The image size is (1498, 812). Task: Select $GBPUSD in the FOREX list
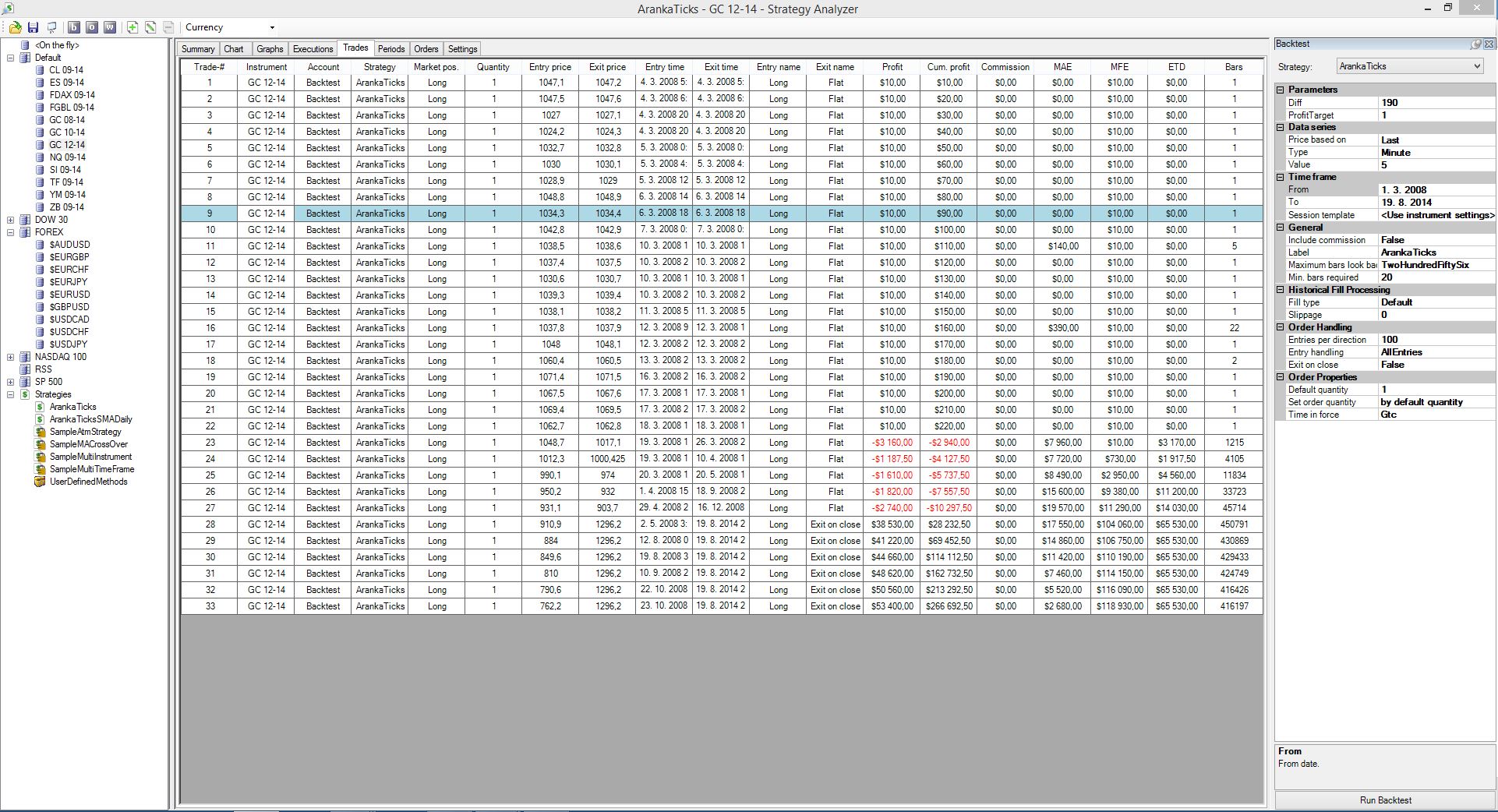click(69, 307)
